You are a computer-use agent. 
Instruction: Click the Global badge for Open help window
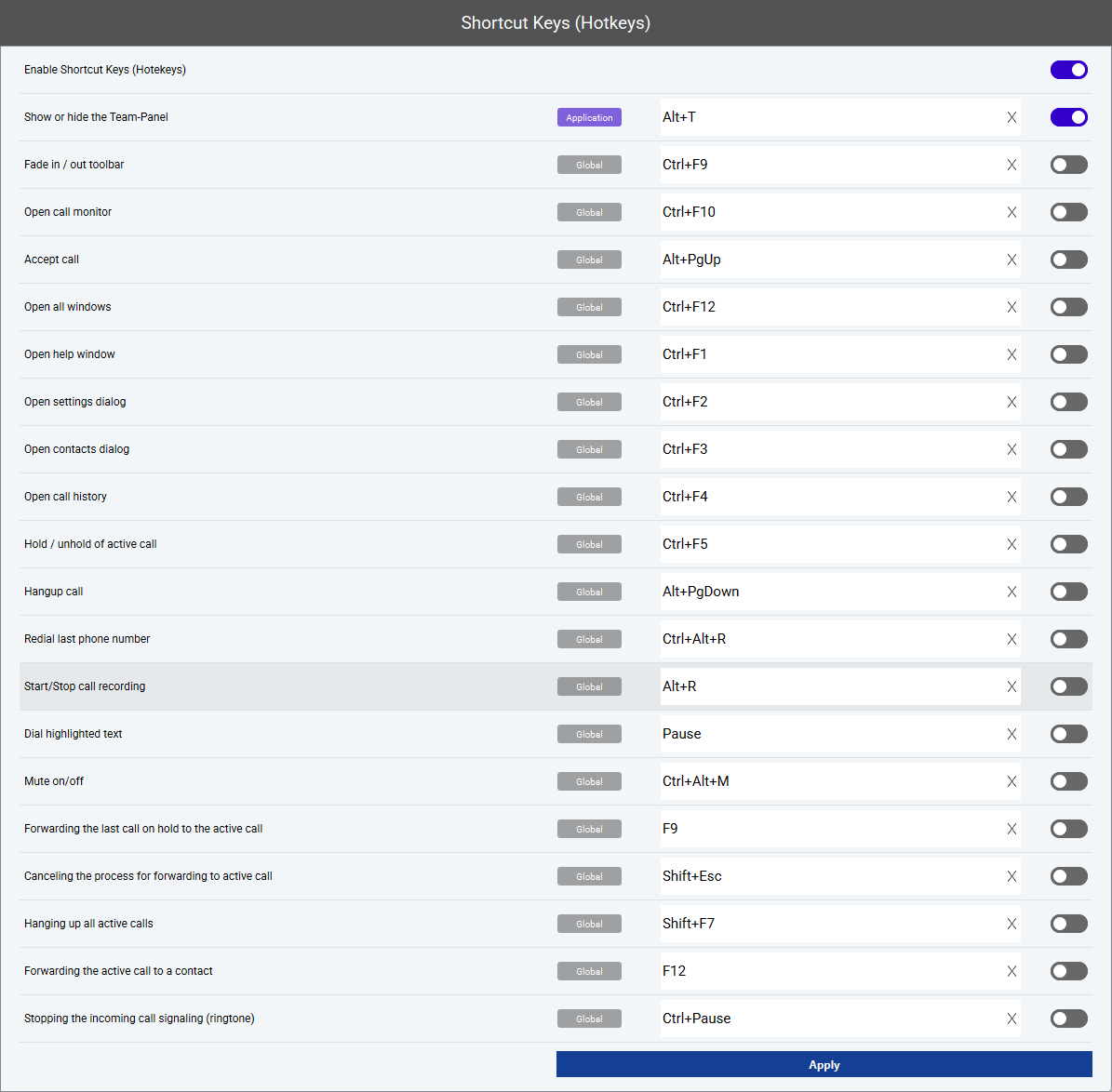click(589, 355)
